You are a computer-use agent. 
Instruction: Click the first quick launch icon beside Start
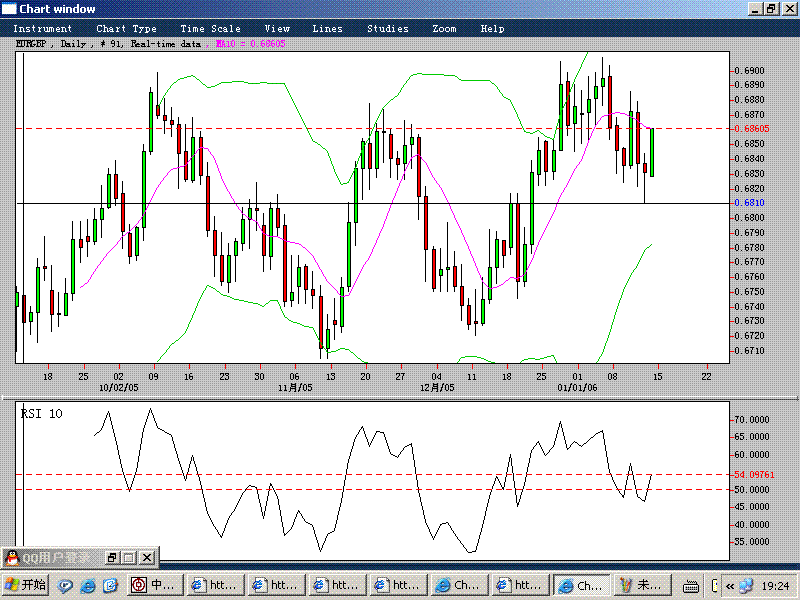coord(65,586)
